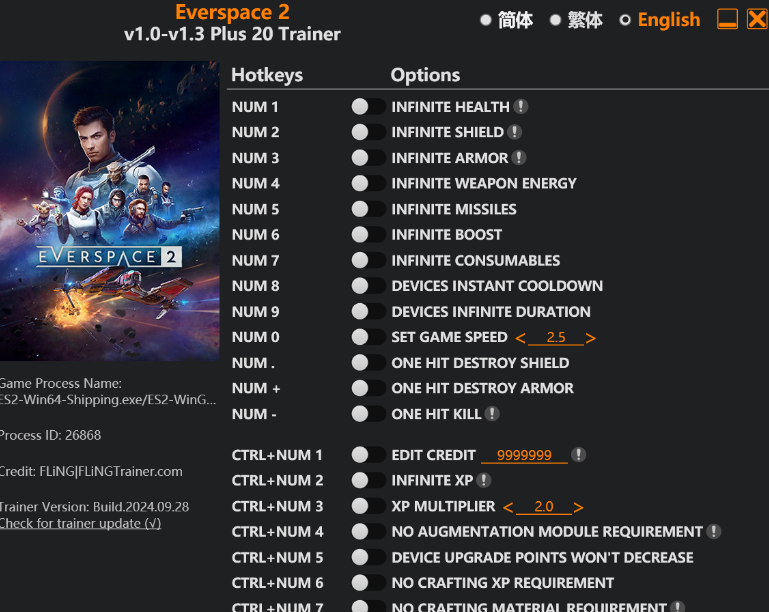
Task: Switch on One Hit Destroy Armor
Action: click(x=368, y=388)
